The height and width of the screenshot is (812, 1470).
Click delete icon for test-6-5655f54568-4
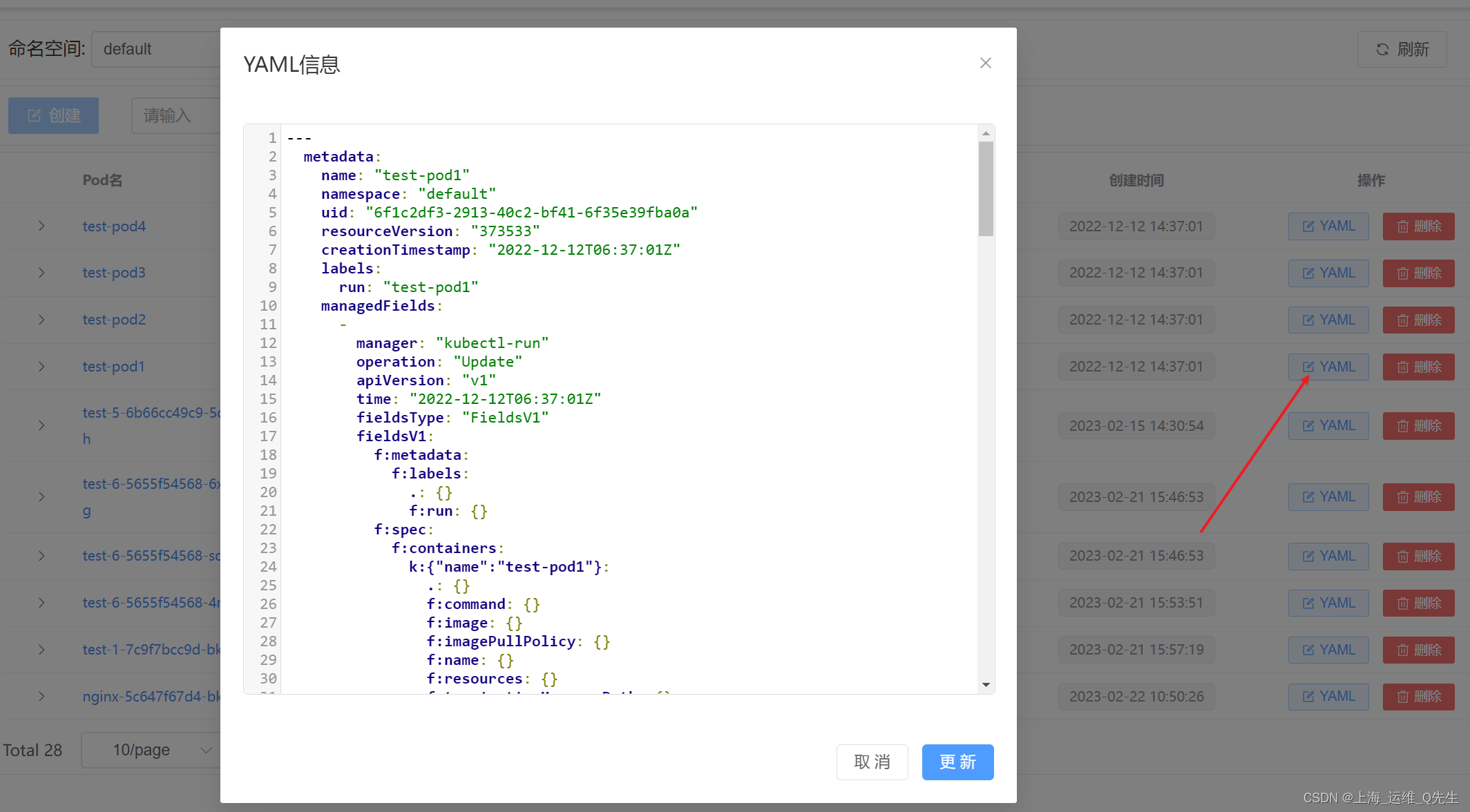click(x=1420, y=602)
